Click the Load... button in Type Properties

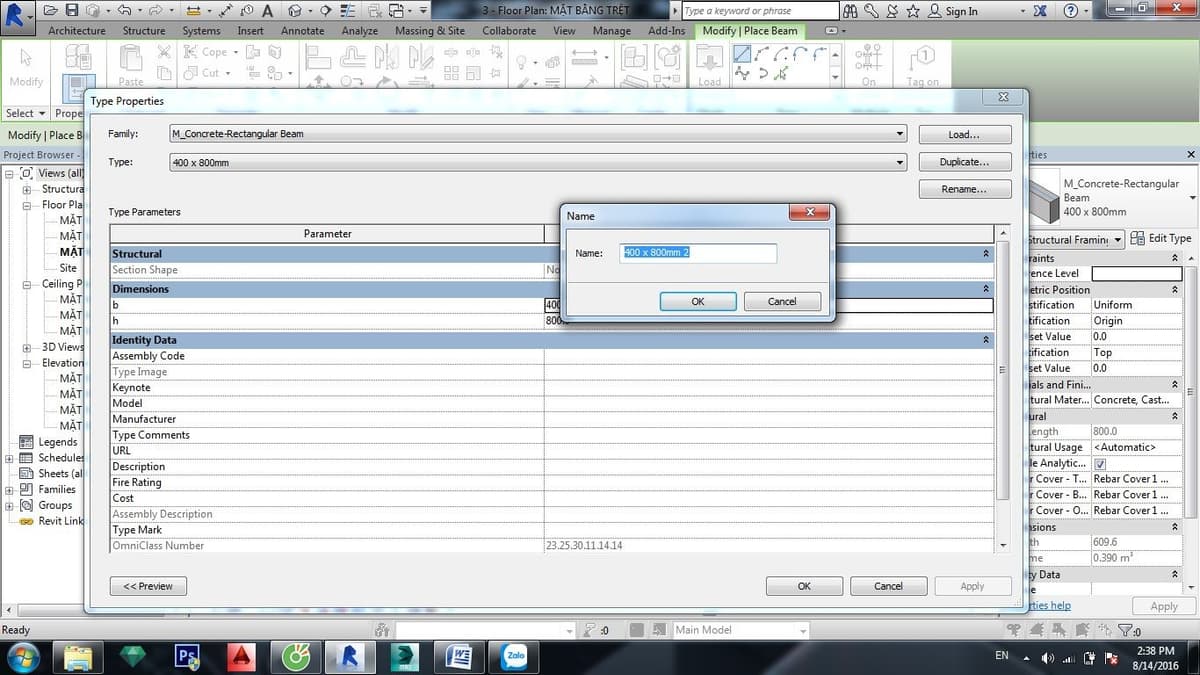tap(965, 134)
